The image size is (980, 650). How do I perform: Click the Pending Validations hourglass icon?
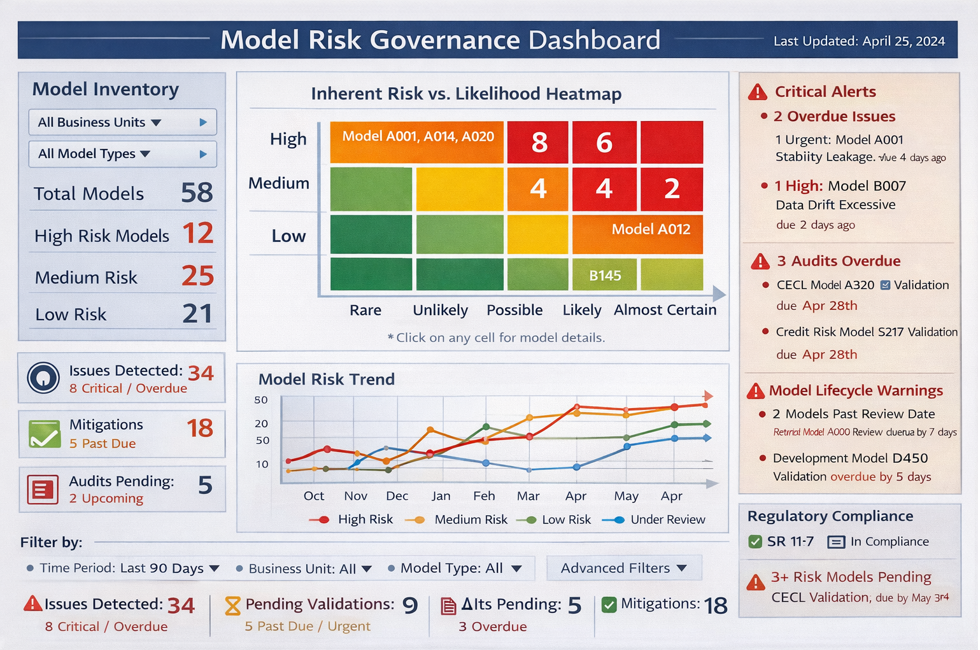(x=232, y=605)
